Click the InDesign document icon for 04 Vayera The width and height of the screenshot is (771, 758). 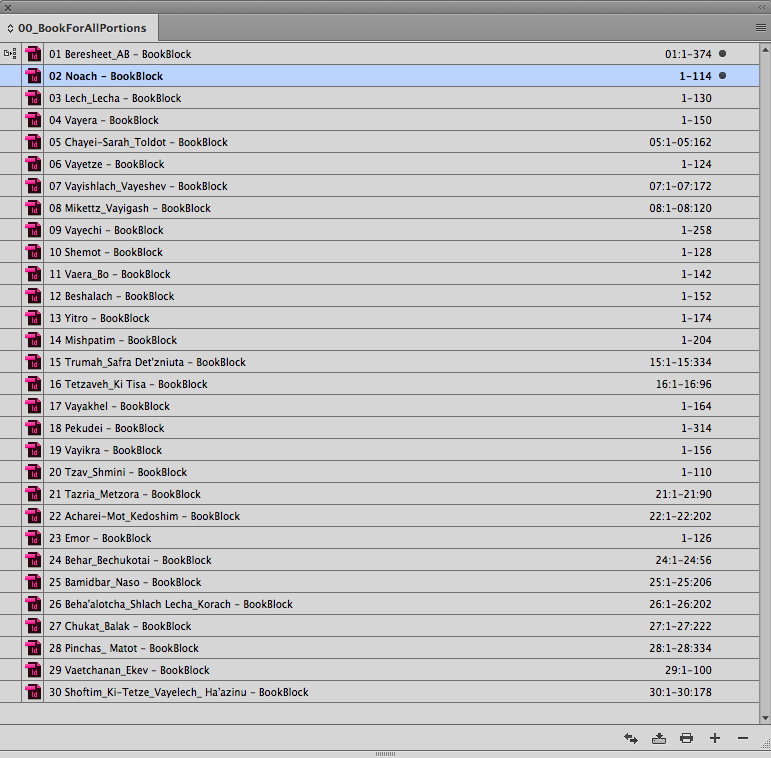pos(33,120)
